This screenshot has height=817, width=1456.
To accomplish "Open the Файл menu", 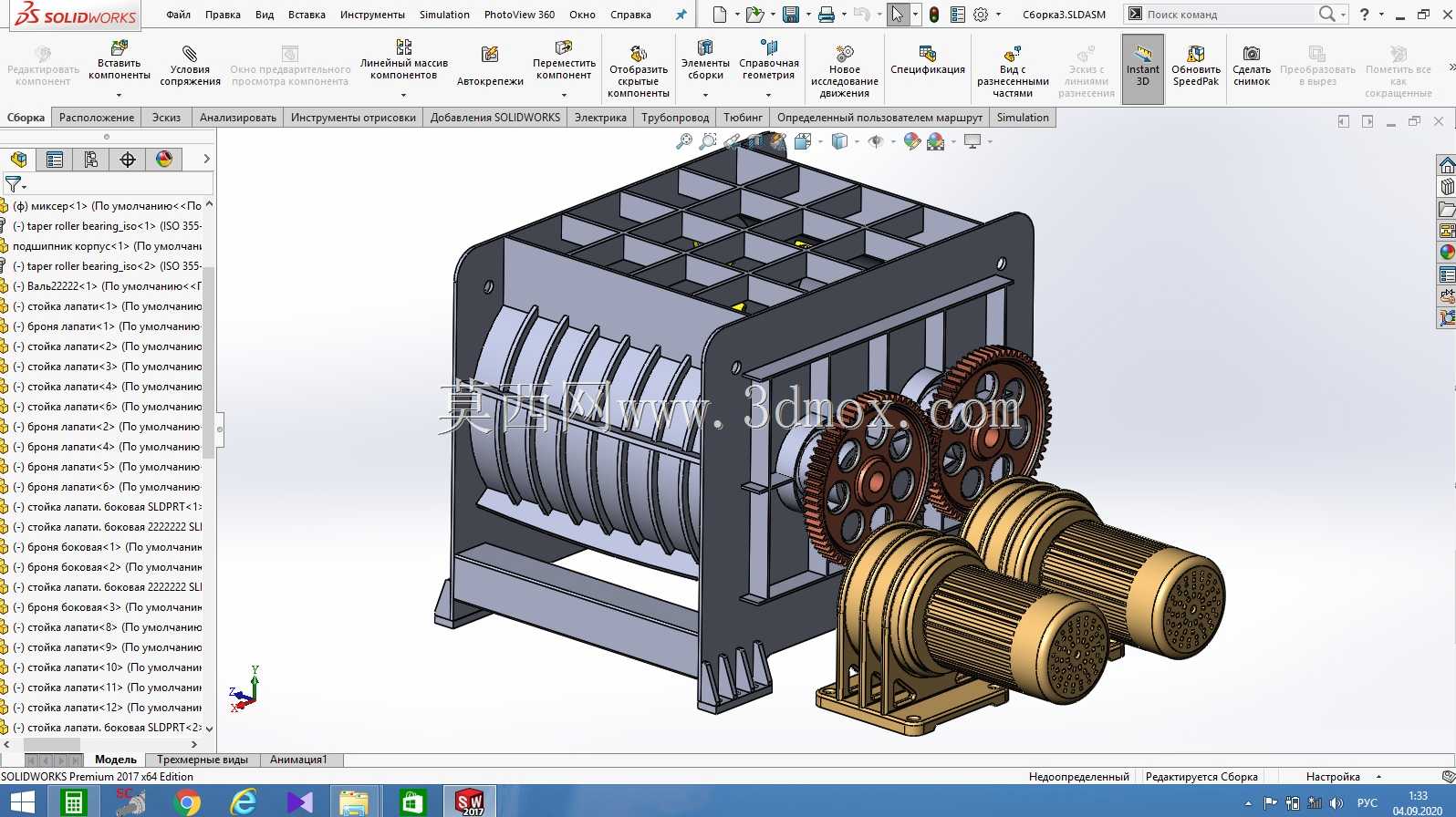I will (x=179, y=15).
